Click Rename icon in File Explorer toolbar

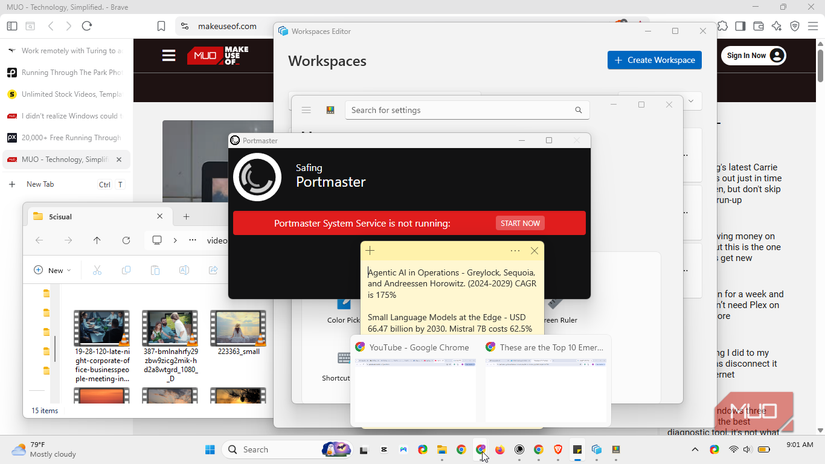[184, 270]
